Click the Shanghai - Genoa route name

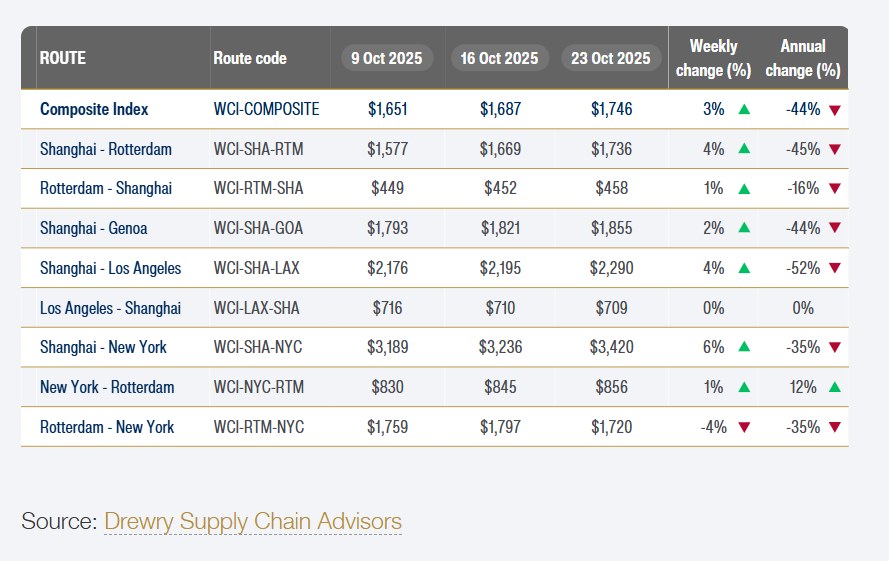coord(94,228)
